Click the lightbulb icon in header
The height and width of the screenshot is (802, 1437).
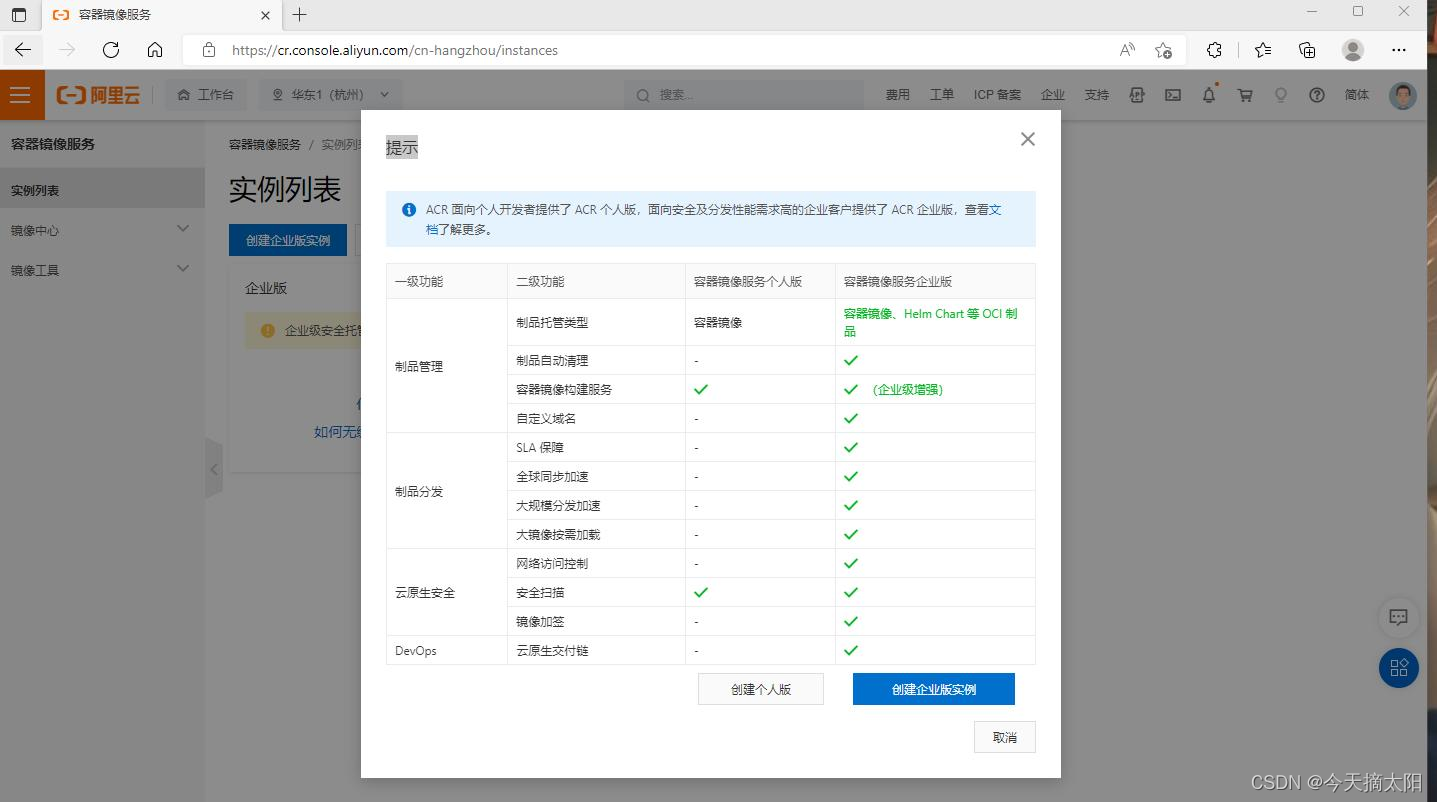(1280, 95)
